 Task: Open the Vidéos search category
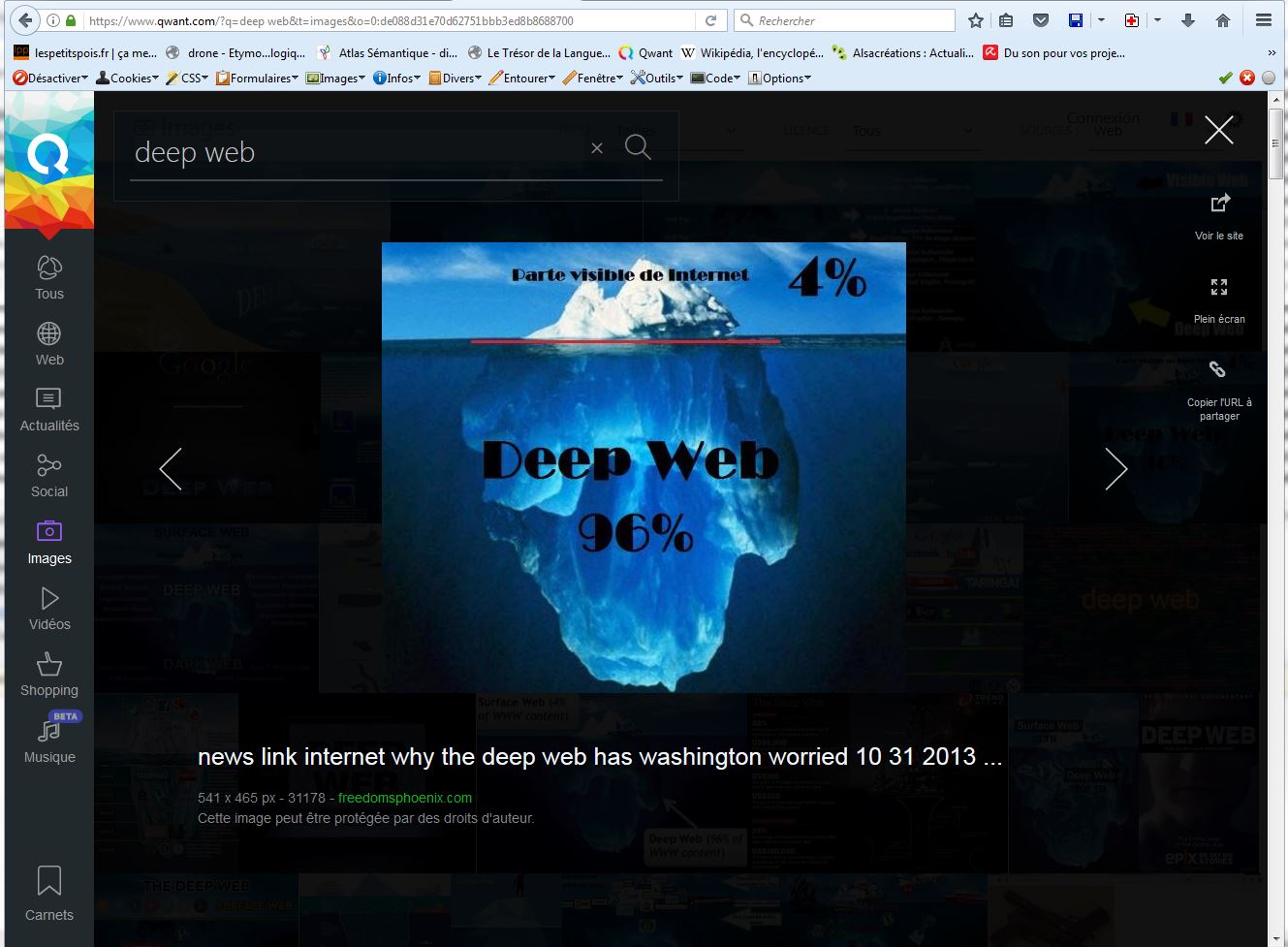49,610
